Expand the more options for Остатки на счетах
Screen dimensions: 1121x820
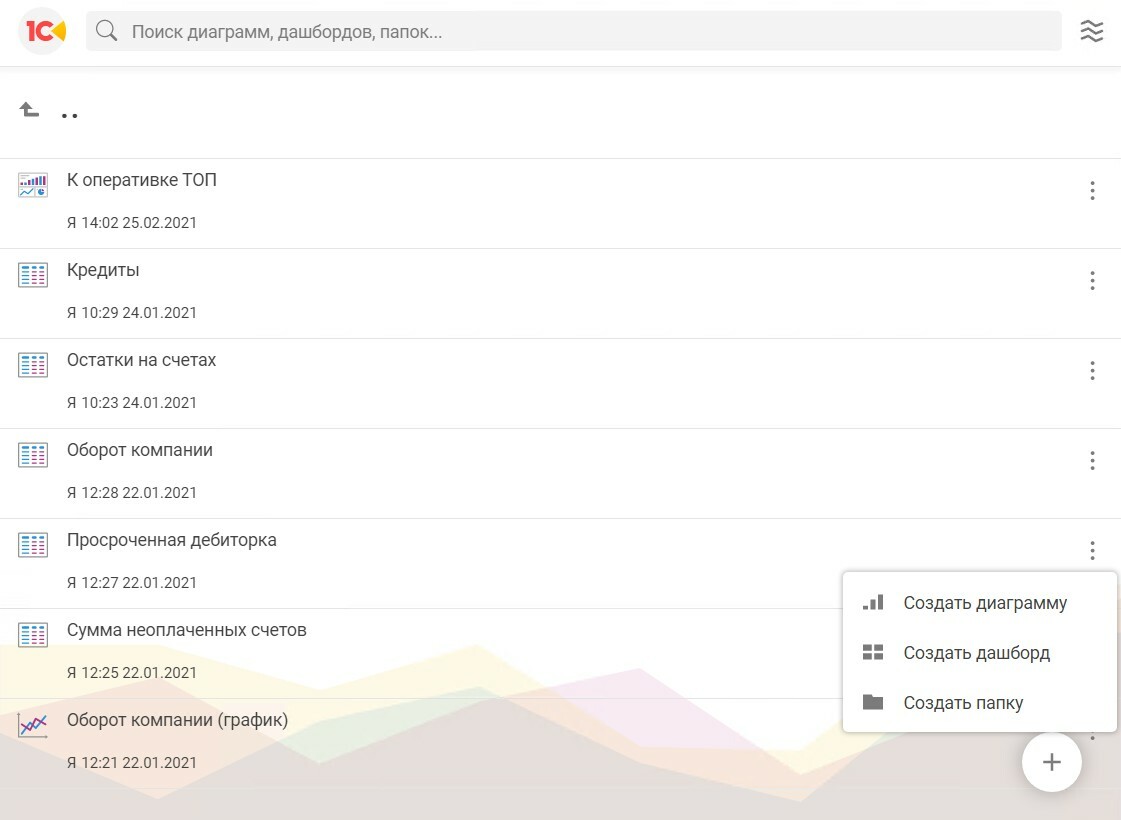1092,370
